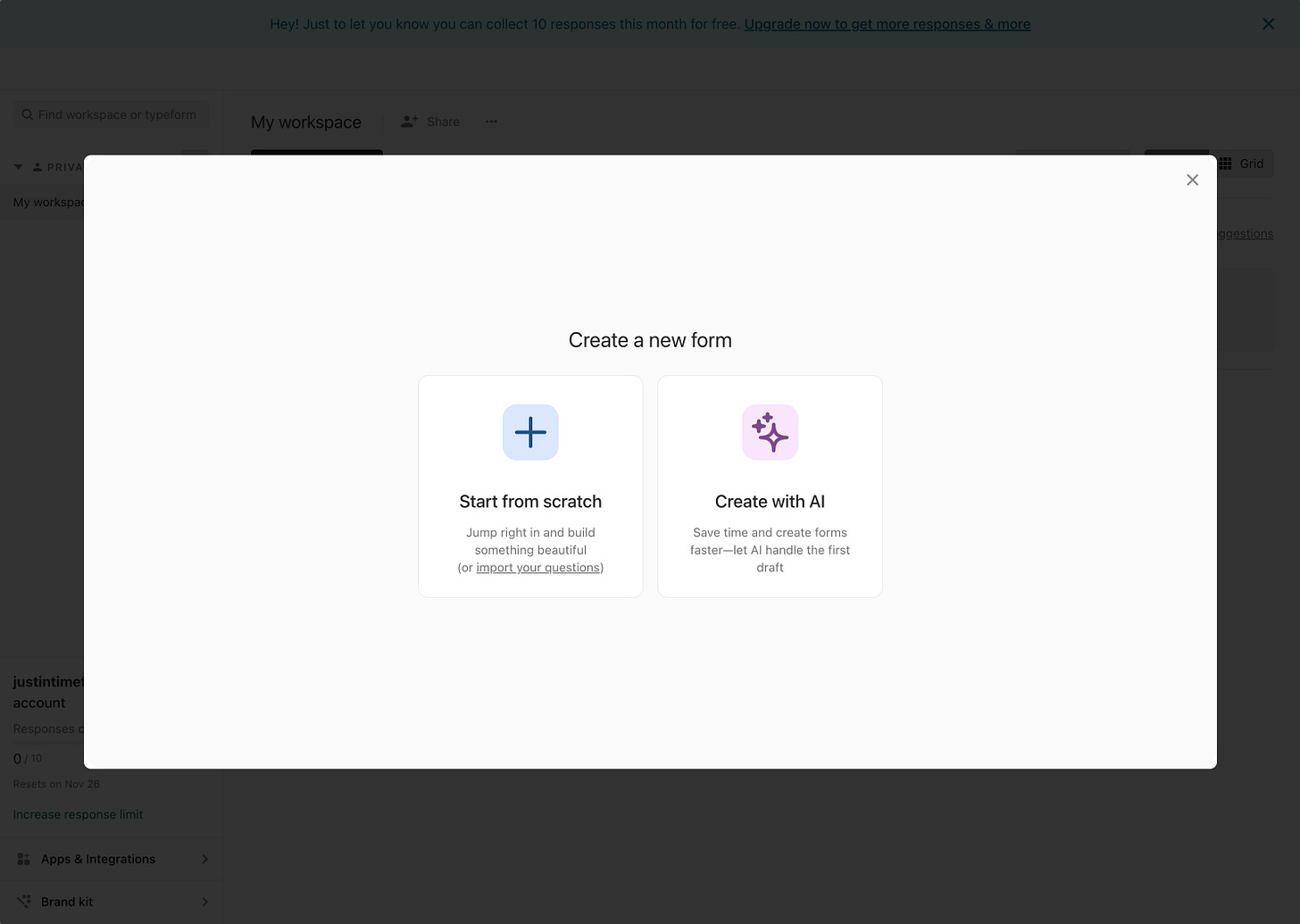Image resolution: width=1300 pixels, height=924 pixels.
Task: Expand Apps & Integrations chevron
Action: pyautogui.click(x=204, y=859)
